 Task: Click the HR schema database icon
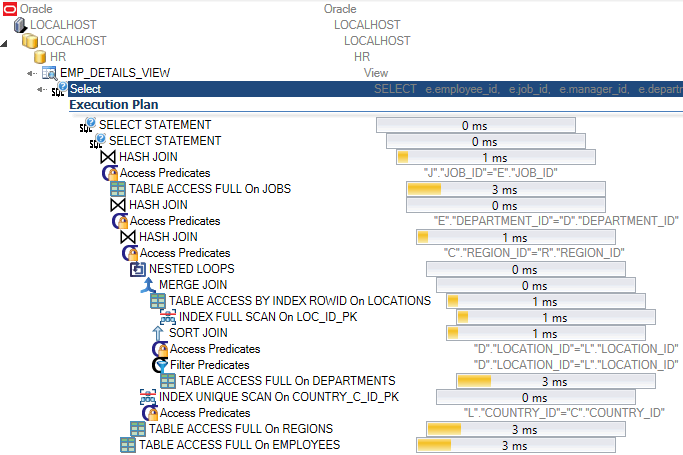[x=40, y=57]
